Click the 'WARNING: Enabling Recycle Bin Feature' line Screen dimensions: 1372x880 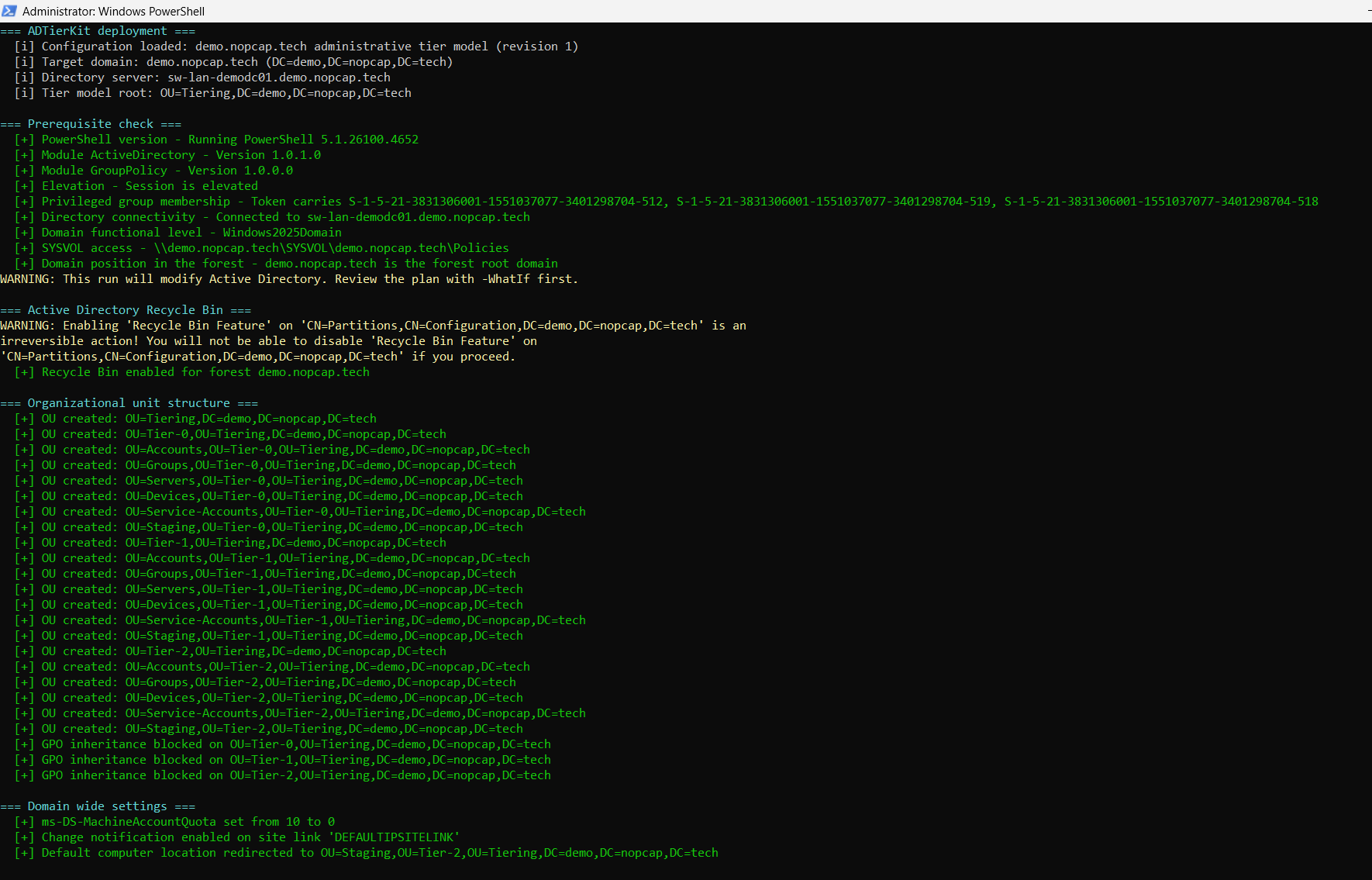tap(373, 326)
